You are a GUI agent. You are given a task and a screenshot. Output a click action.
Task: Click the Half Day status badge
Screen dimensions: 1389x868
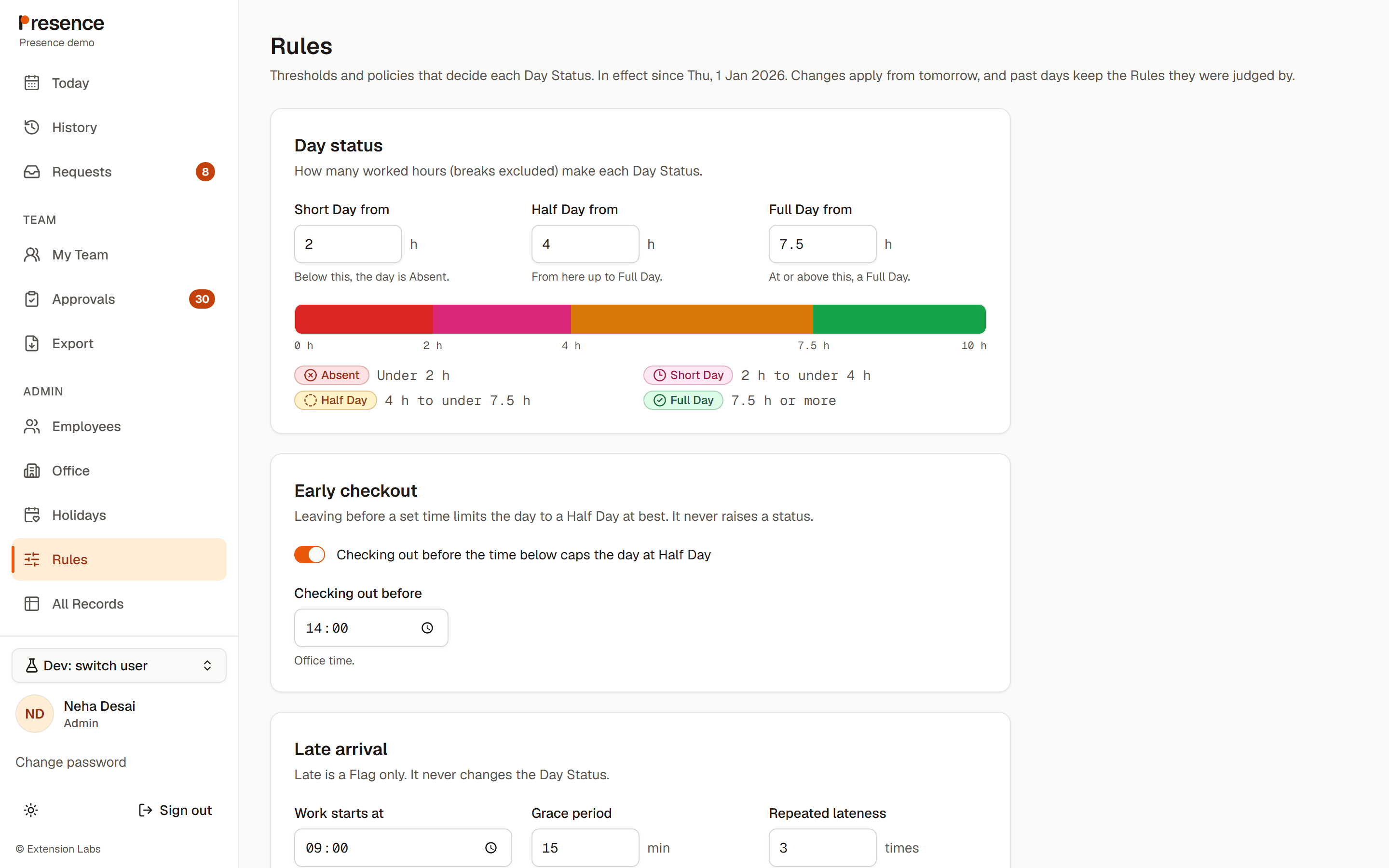335,400
